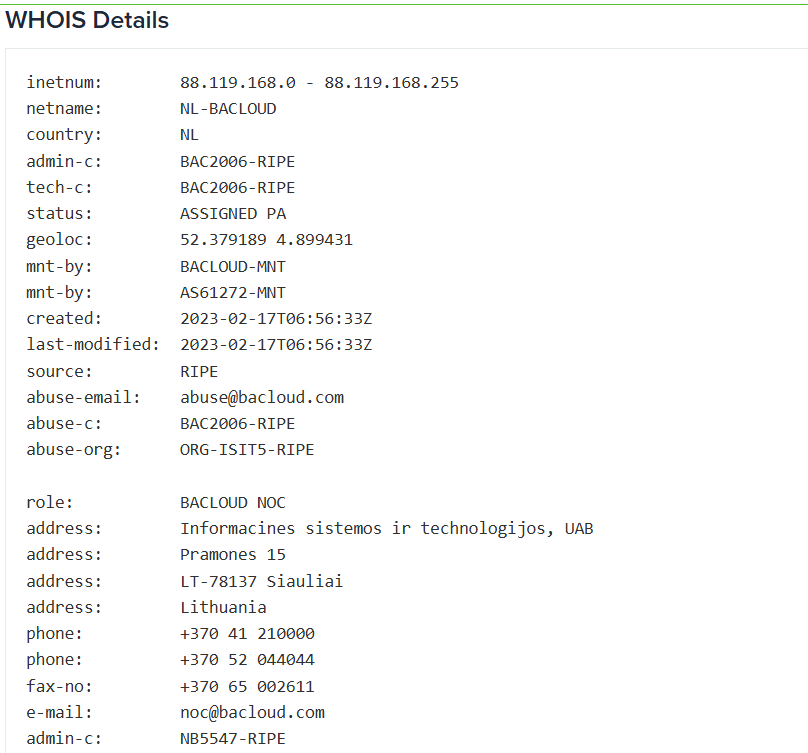Click the country value NL
Image resolution: width=808 pixels, height=753 pixels.
tap(189, 135)
